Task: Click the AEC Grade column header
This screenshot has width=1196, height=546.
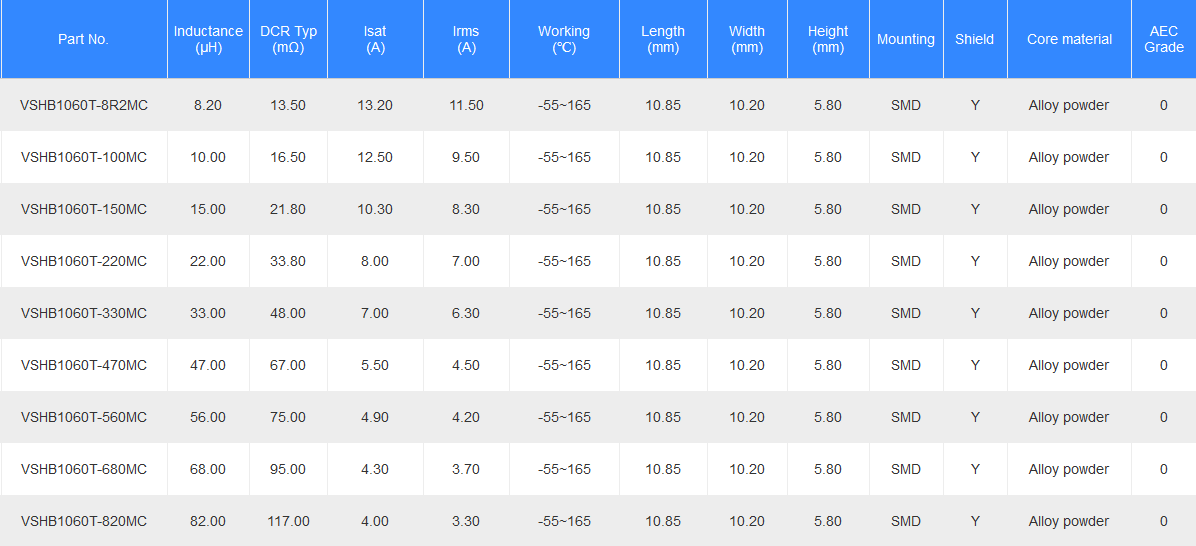Action: 1164,39
